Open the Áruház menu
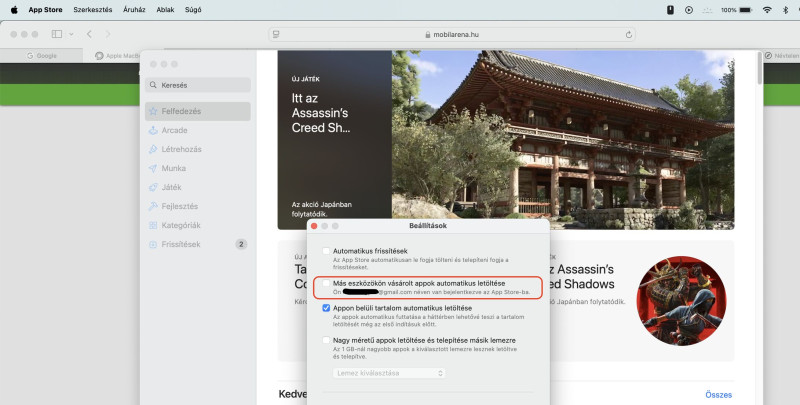Screen dimensions: 800x405 click(134, 10)
